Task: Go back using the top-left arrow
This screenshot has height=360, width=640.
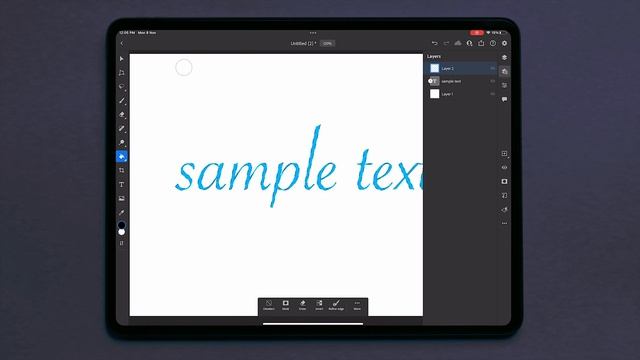Action: pos(122,43)
